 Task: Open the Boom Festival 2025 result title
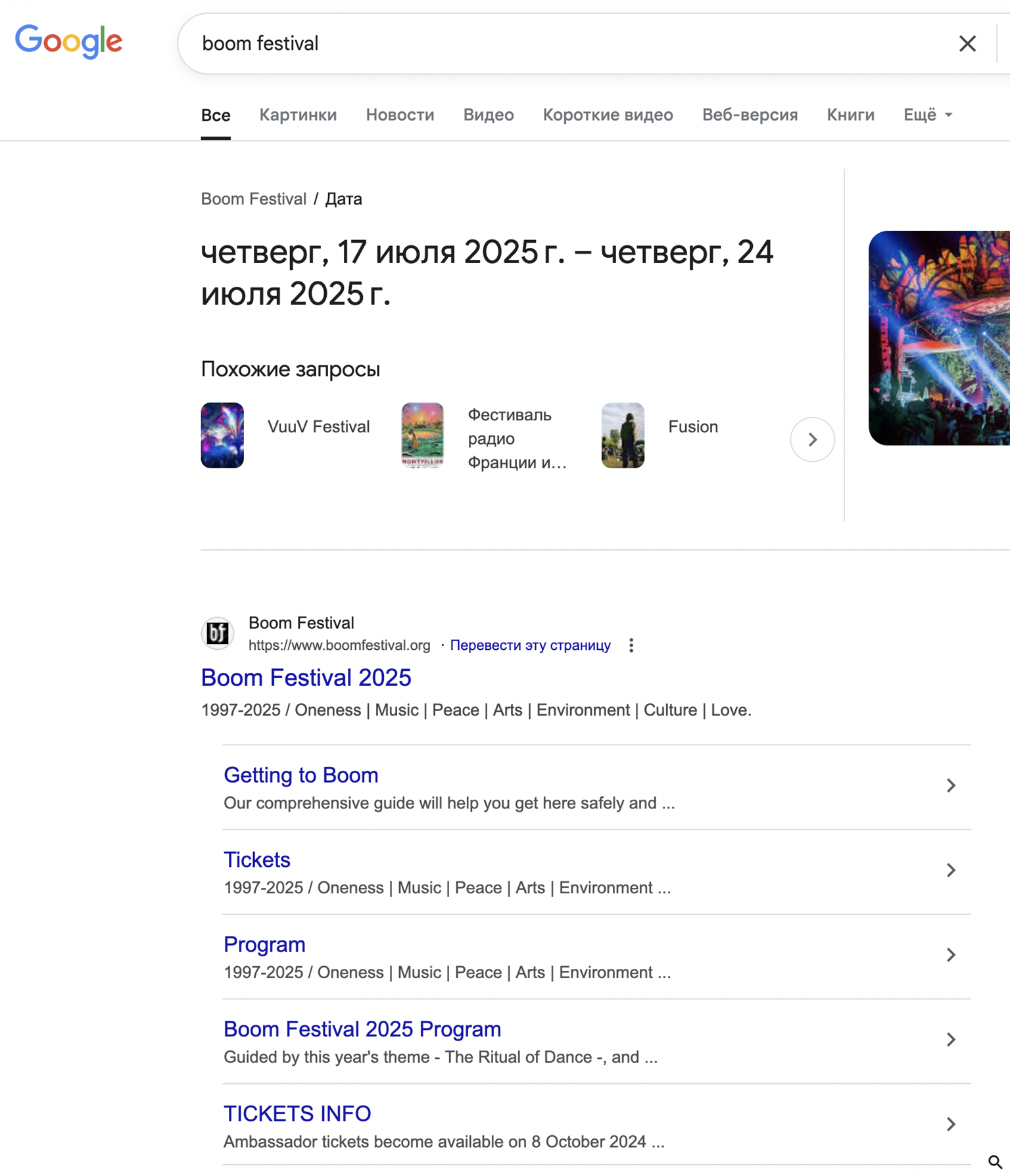pos(306,678)
